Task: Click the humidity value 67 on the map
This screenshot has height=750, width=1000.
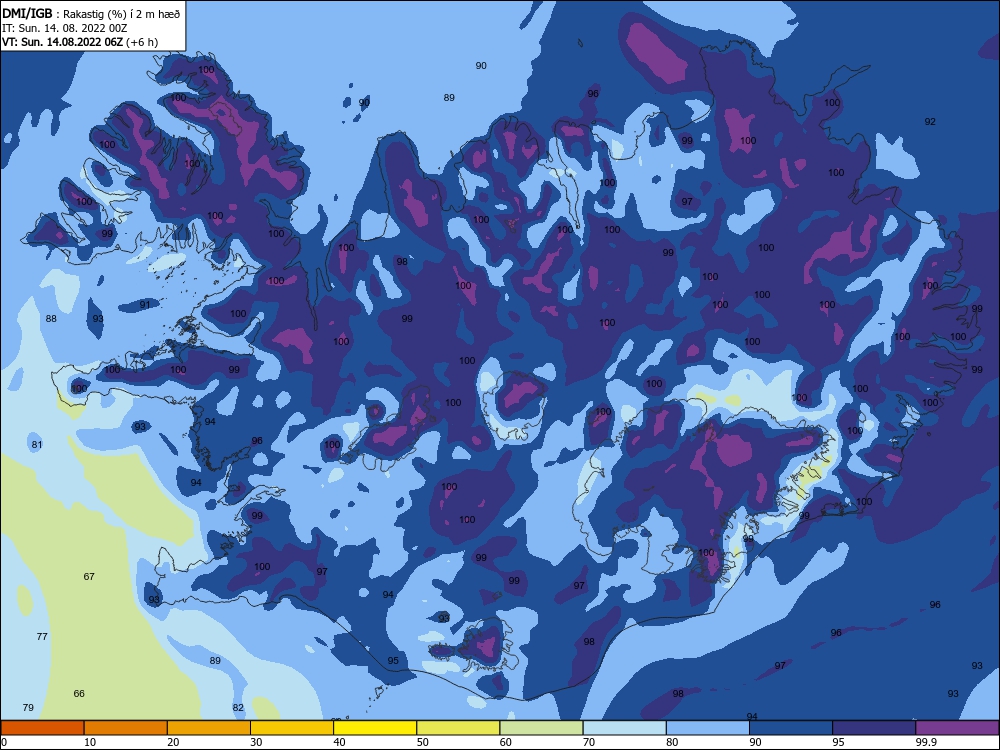Action: (x=89, y=577)
